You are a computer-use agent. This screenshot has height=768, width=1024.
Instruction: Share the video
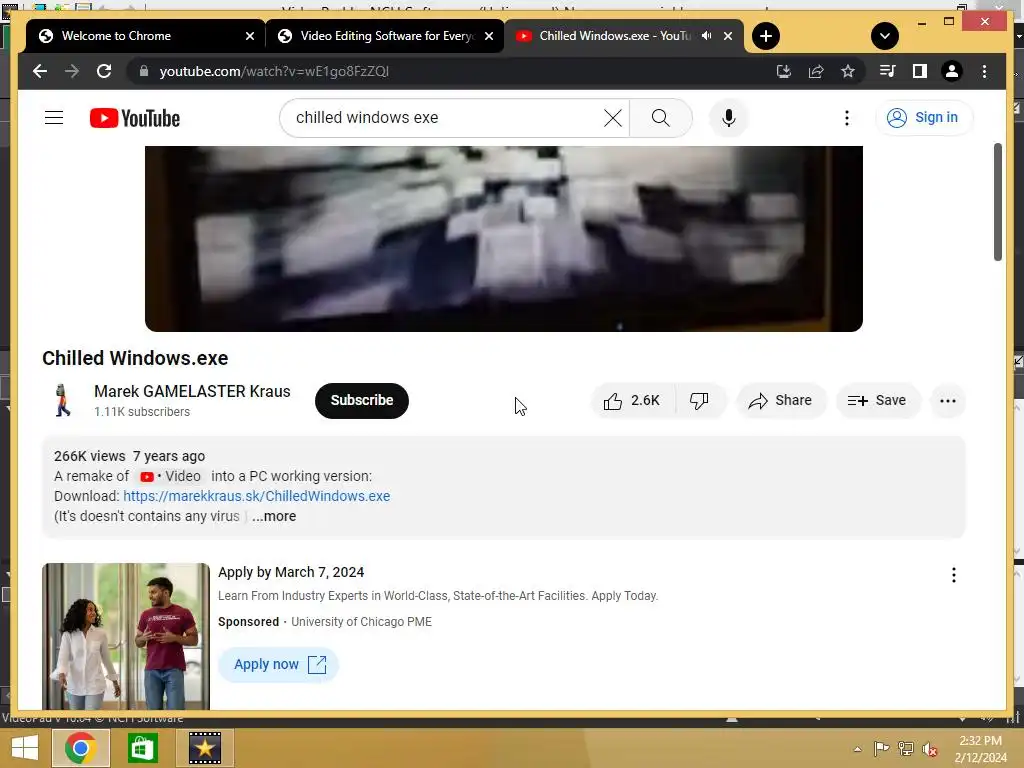click(781, 400)
